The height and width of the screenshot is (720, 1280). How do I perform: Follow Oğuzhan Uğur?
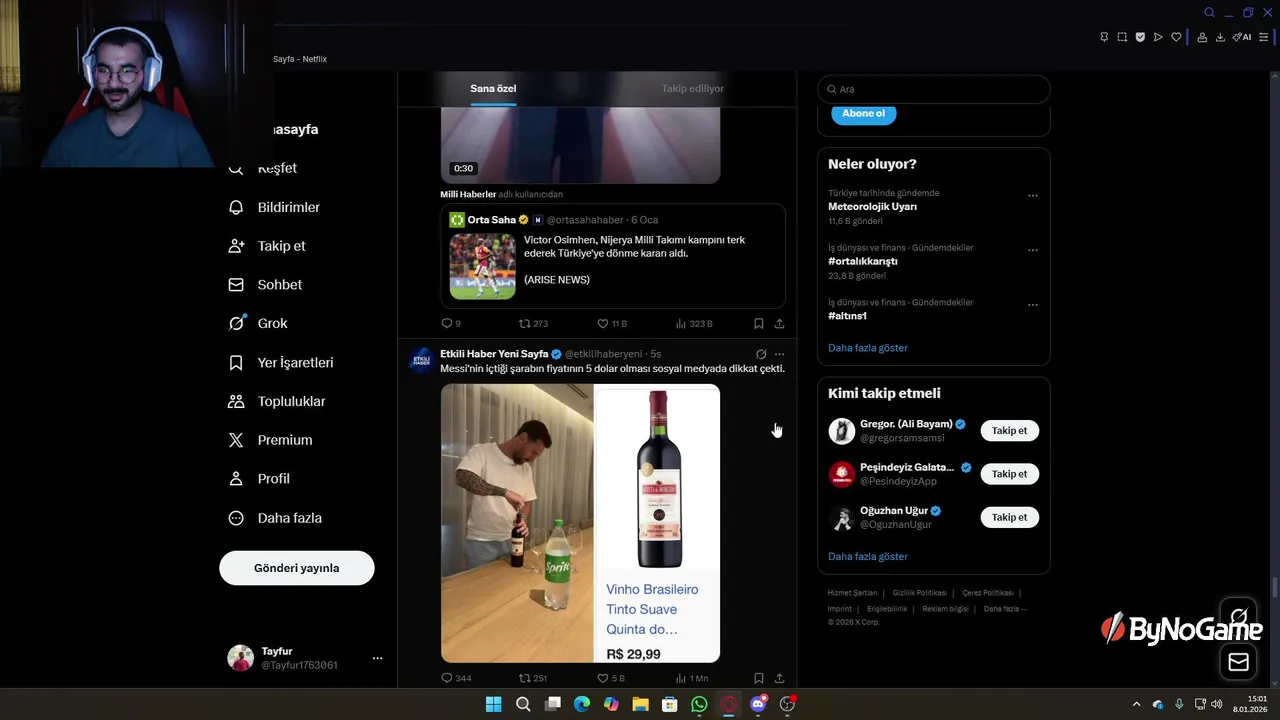[x=1010, y=517]
